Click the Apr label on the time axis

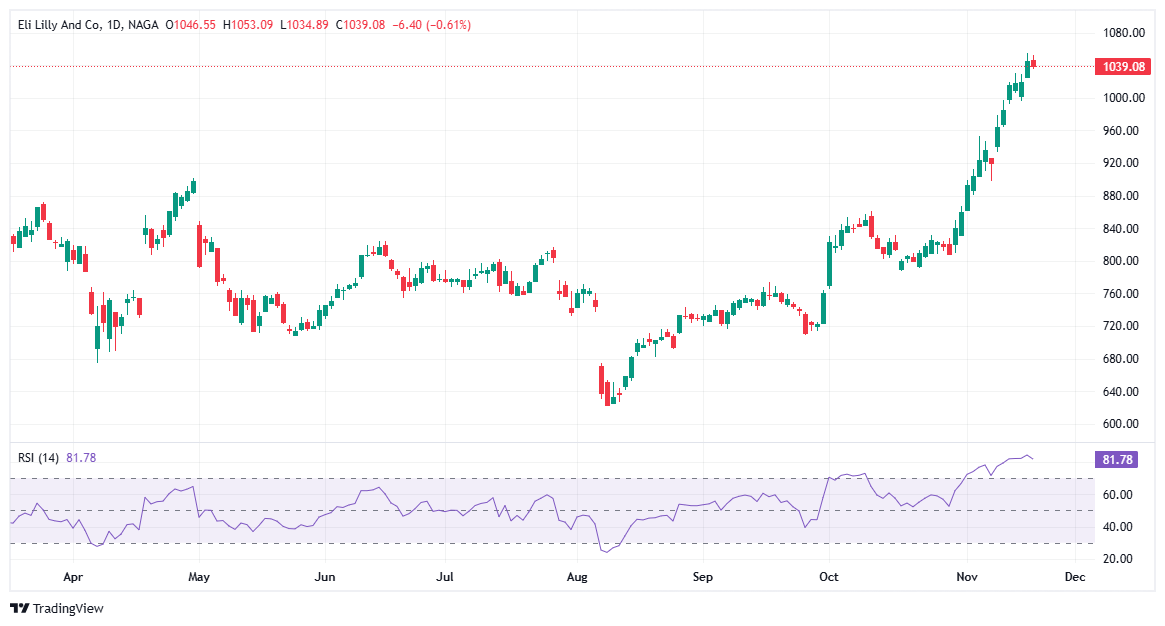[x=72, y=577]
